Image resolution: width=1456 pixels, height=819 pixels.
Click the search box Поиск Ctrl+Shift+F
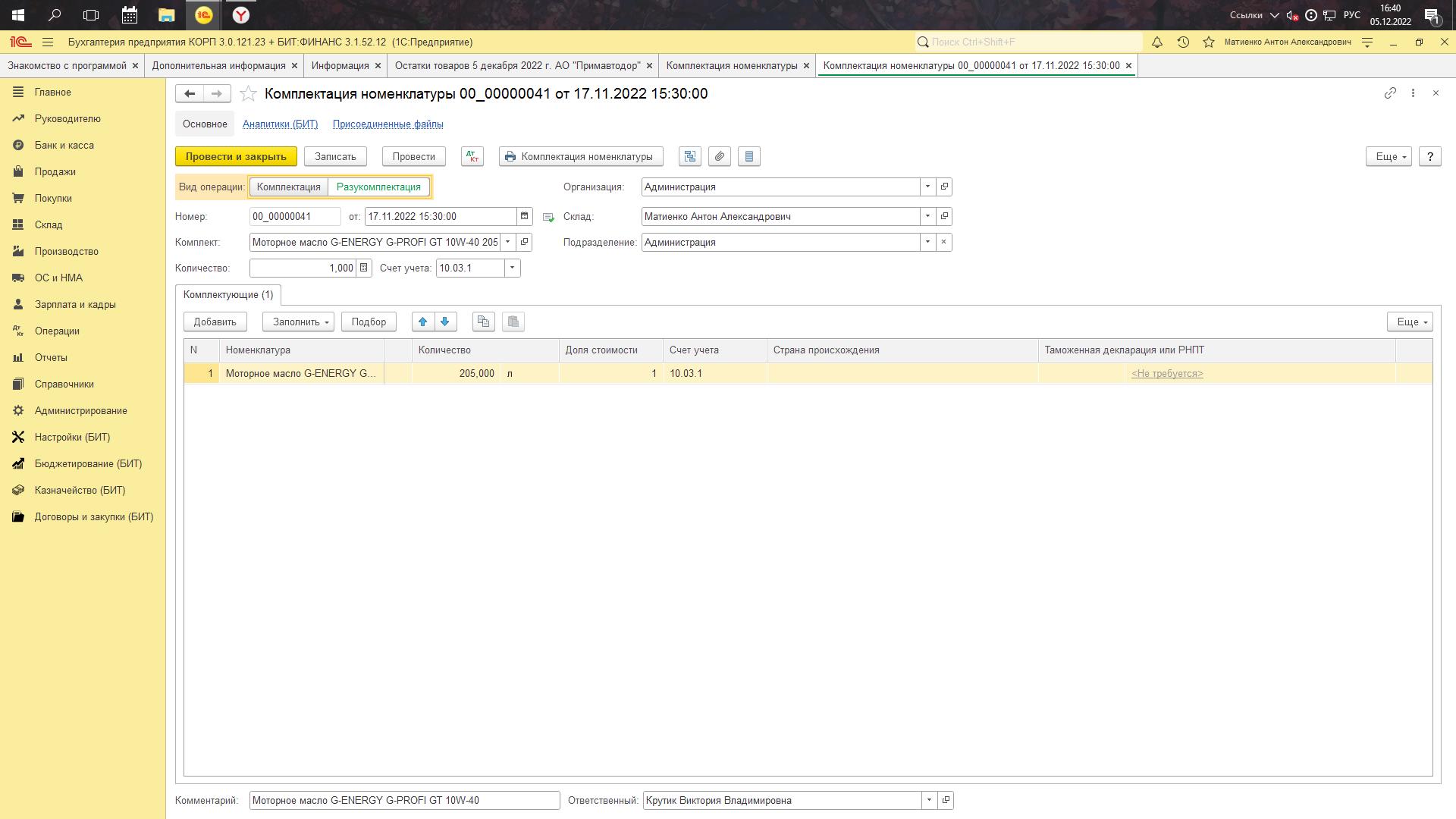coord(1028,42)
